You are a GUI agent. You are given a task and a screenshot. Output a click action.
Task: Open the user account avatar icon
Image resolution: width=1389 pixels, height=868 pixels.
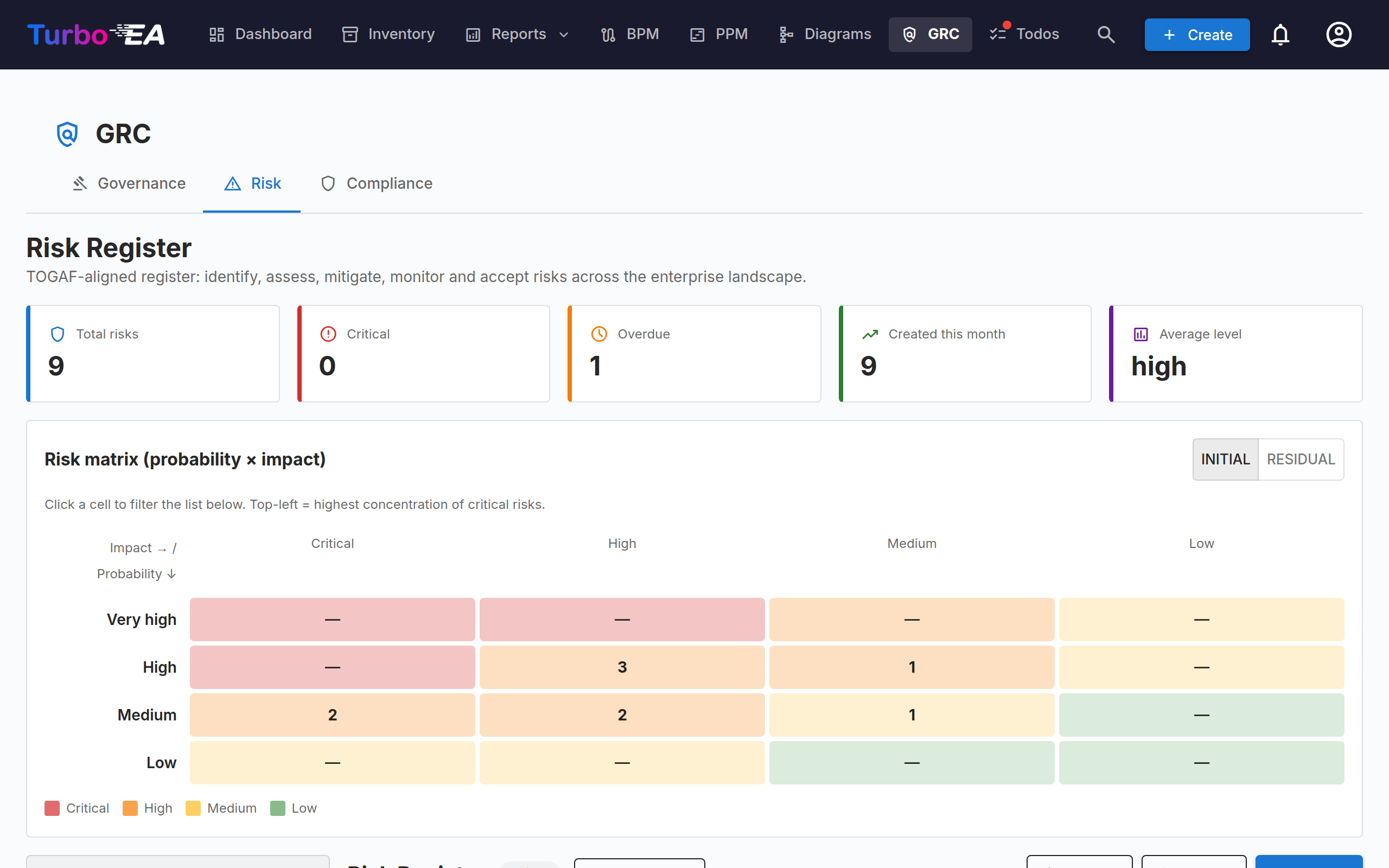[1339, 34]
